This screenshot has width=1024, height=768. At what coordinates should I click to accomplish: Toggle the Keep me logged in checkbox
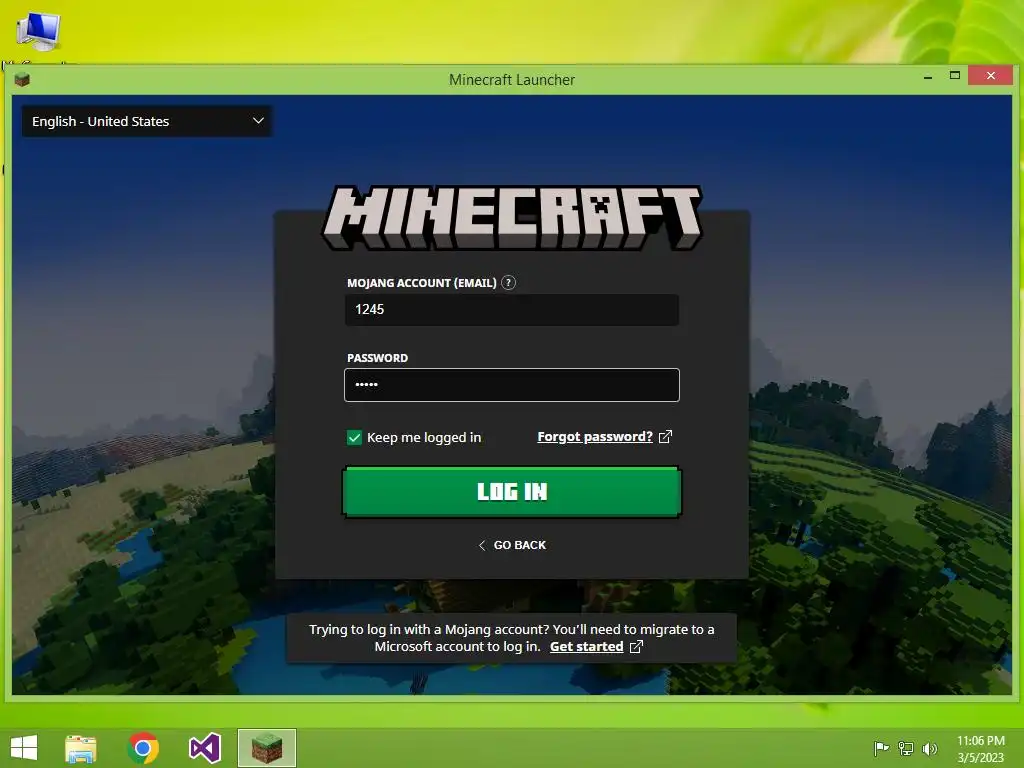click(x=354, y=438)
